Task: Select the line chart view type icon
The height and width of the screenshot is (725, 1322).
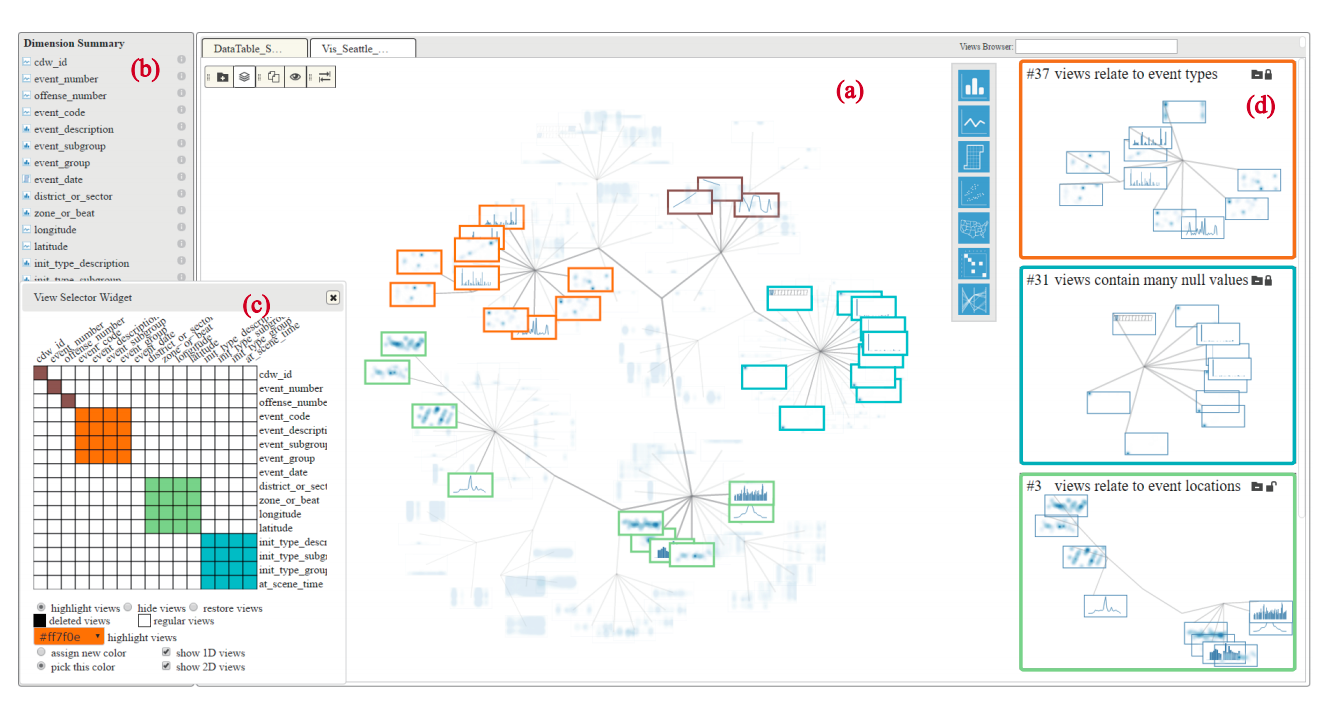Action: [x=973, y=122]
